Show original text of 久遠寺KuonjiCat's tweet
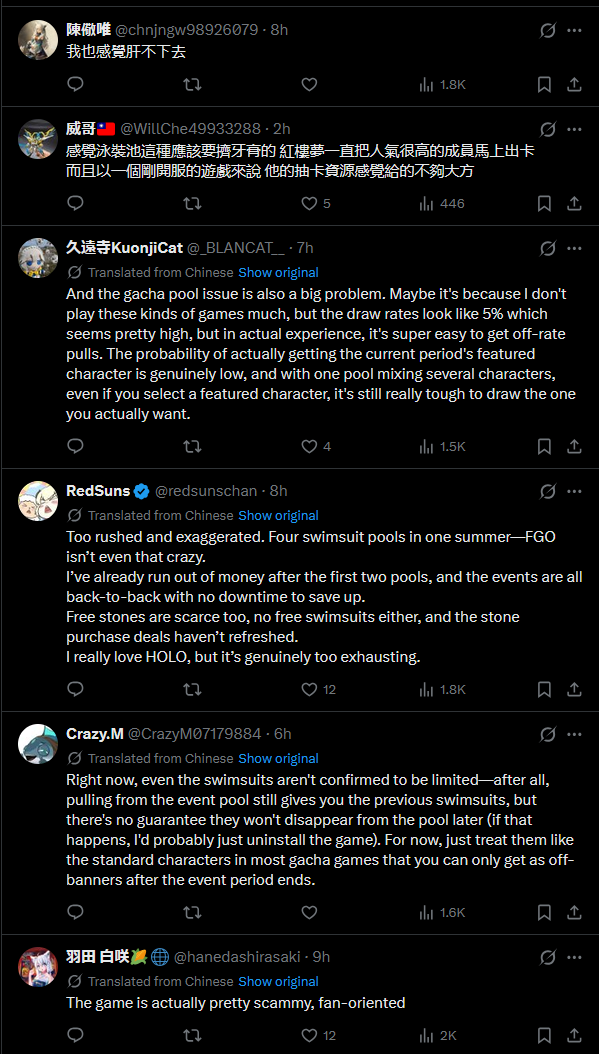Image resolution: width=599 pixels, height=1054 pixels. pos(278,273)
